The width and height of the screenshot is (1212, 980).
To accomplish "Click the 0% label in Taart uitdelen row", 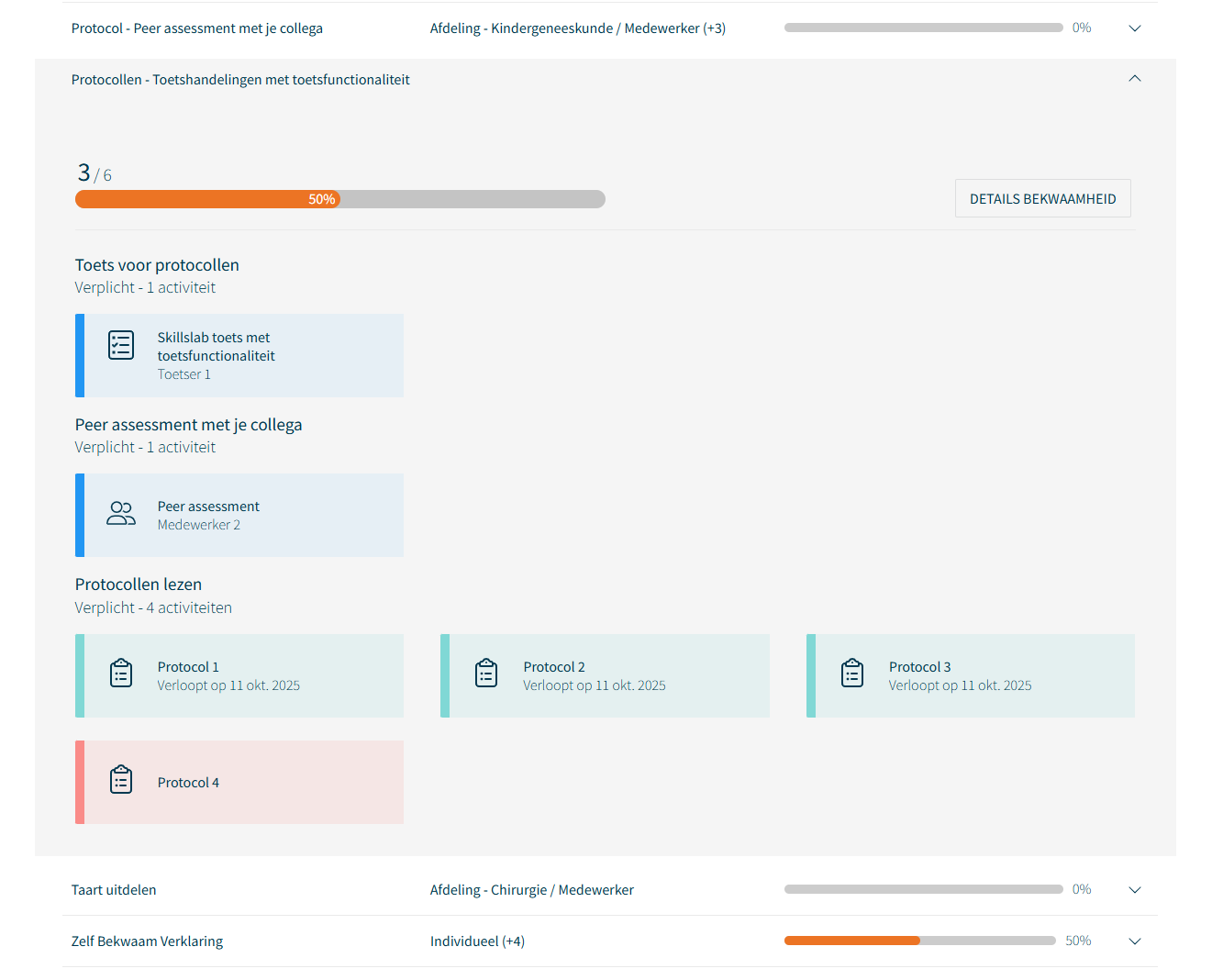I will [x=1082, y=889].
